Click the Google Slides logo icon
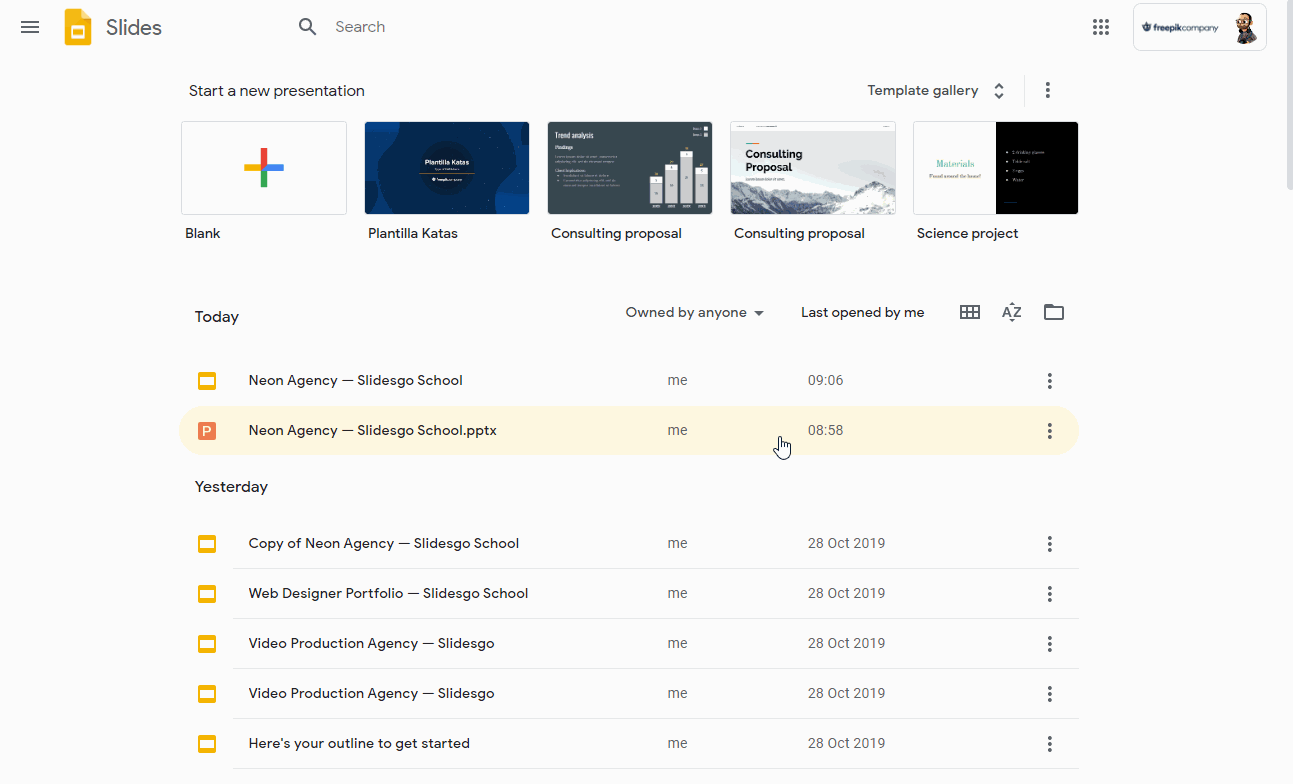Image resolution: width=1293 pixels, height=784 pixels. (x=78, y=27)
